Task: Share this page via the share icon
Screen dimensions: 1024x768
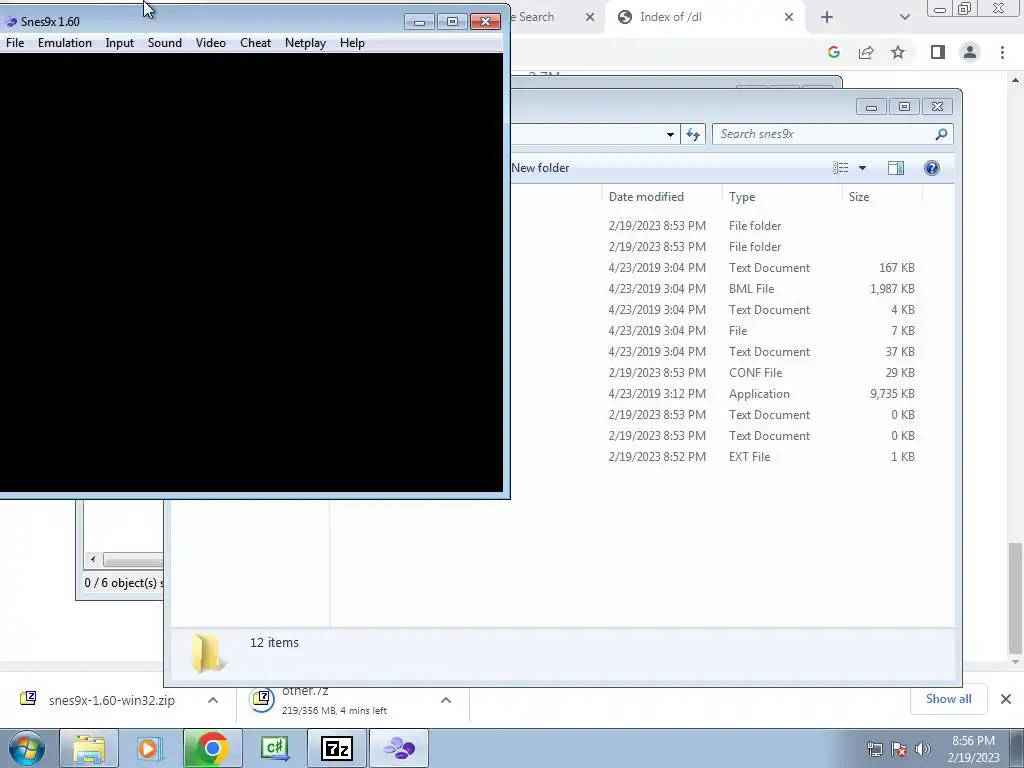Action: [866, 52]
